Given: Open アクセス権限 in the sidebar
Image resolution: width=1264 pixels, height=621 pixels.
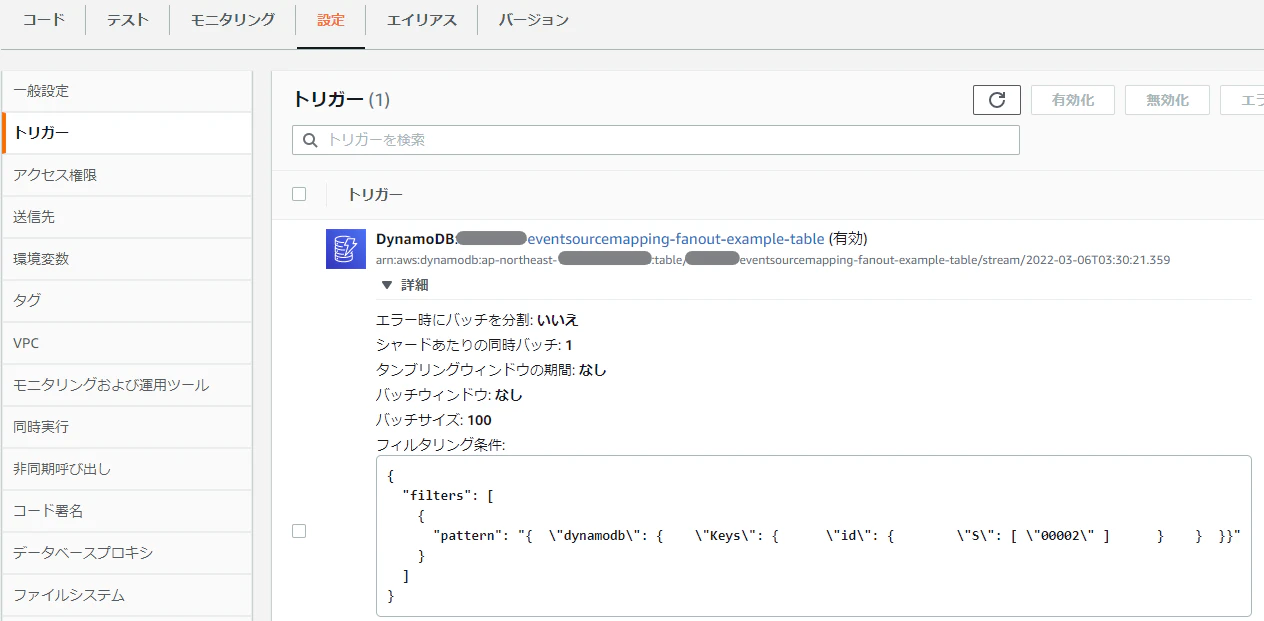Looking at the screenshot, I should click(127, 175).
